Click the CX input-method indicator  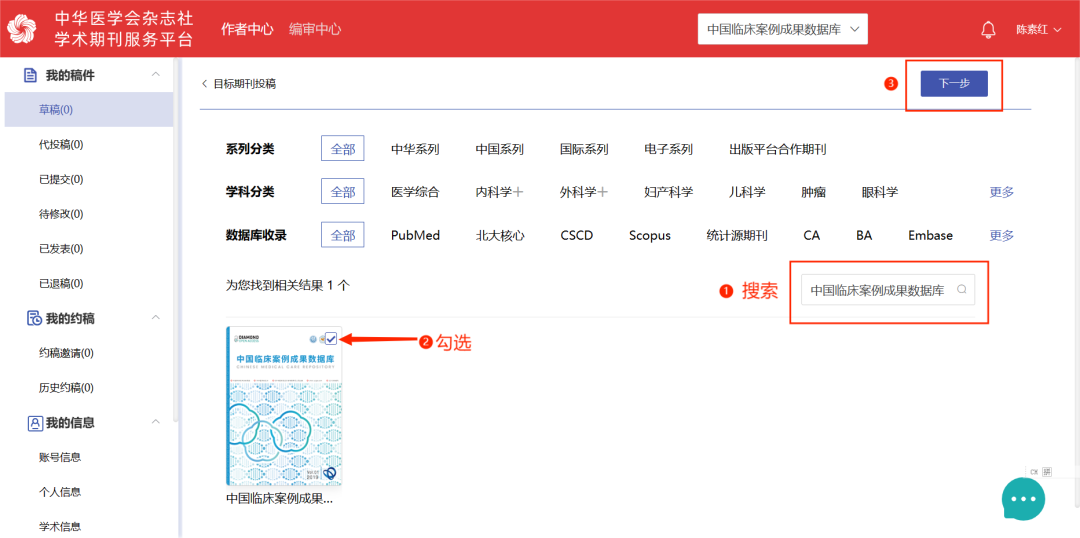[x=1034, y=472]
